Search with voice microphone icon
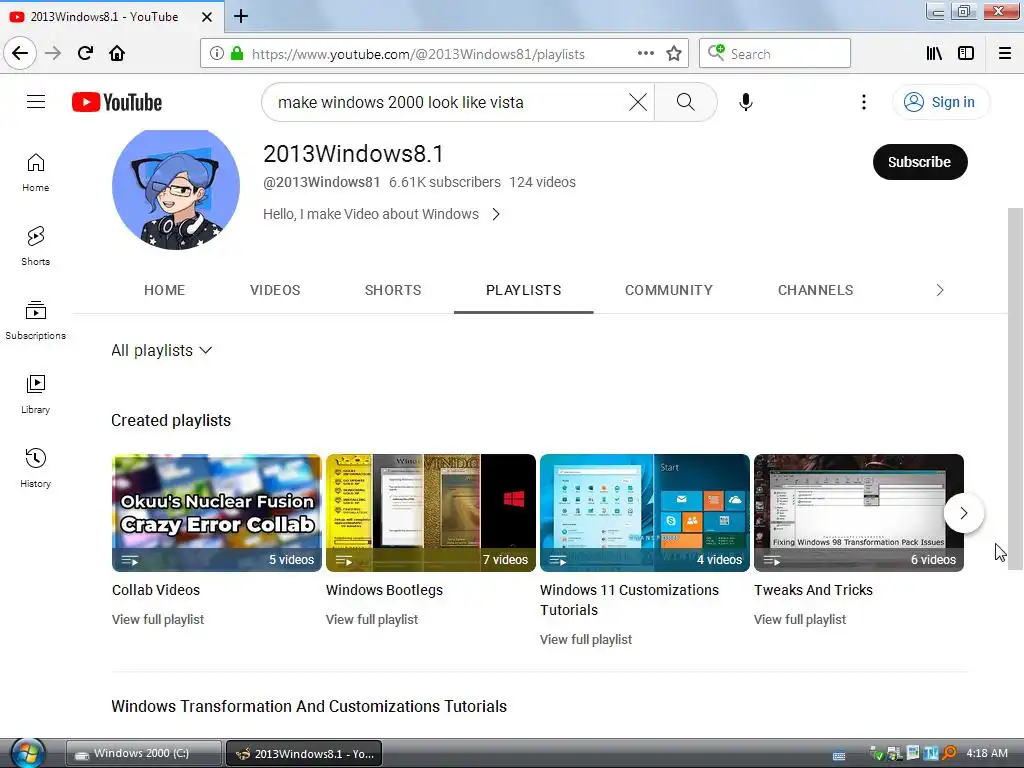The width and height of the screenshot is (1024, 768). click(746, 102)
